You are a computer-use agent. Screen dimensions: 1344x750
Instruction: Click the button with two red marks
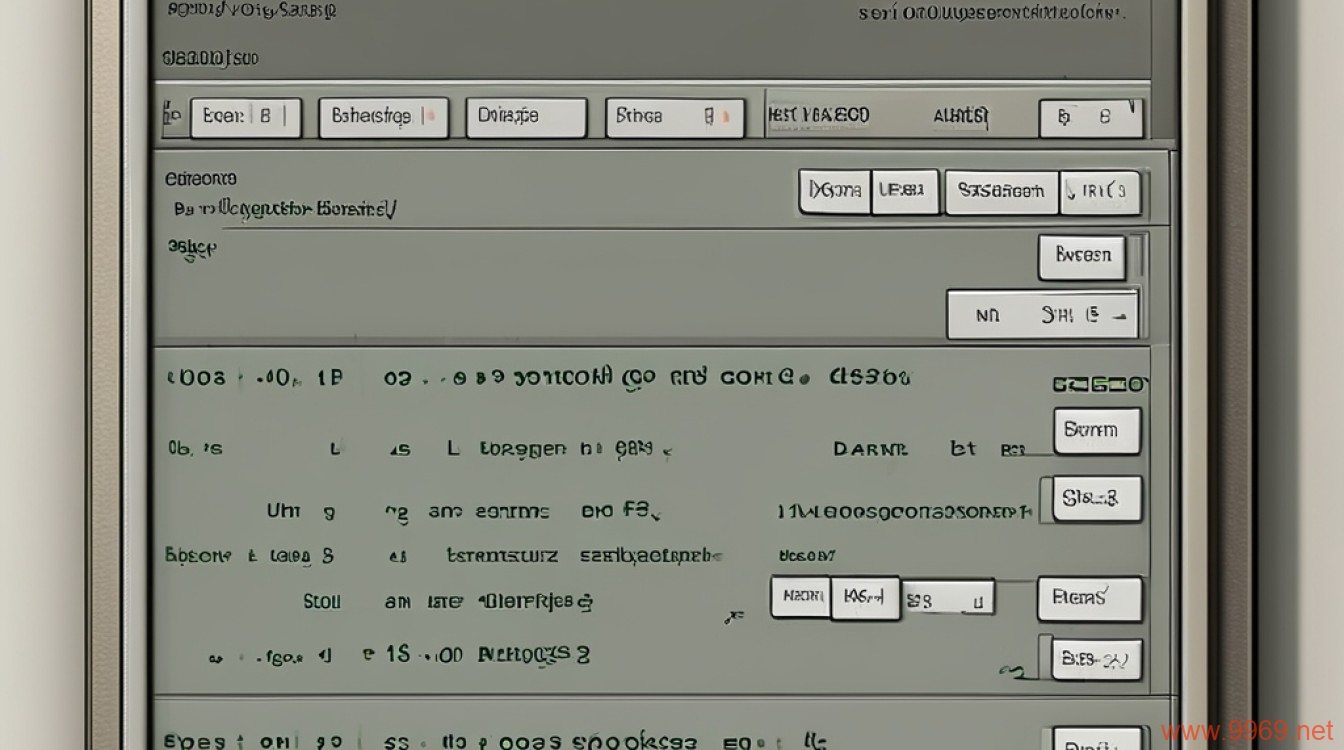click(675, 117)
